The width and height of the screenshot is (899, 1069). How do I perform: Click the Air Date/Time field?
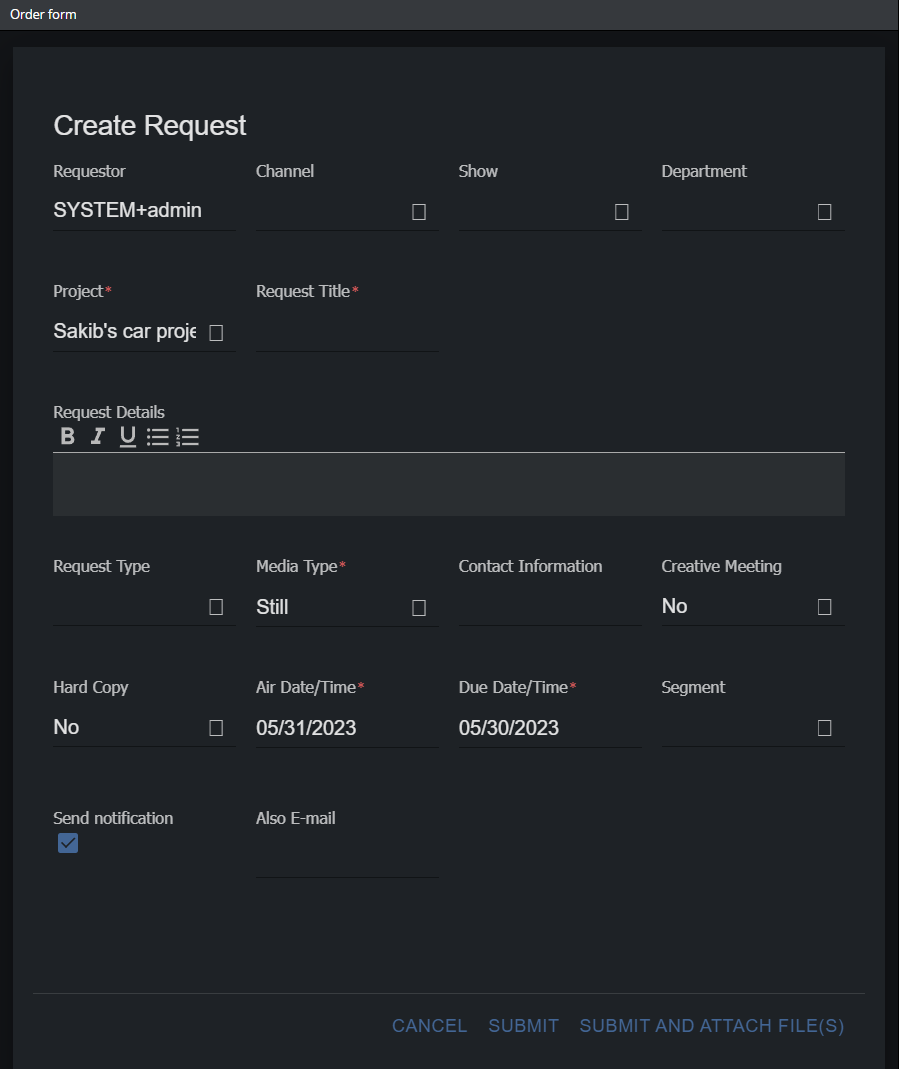(x=346, y=728)
